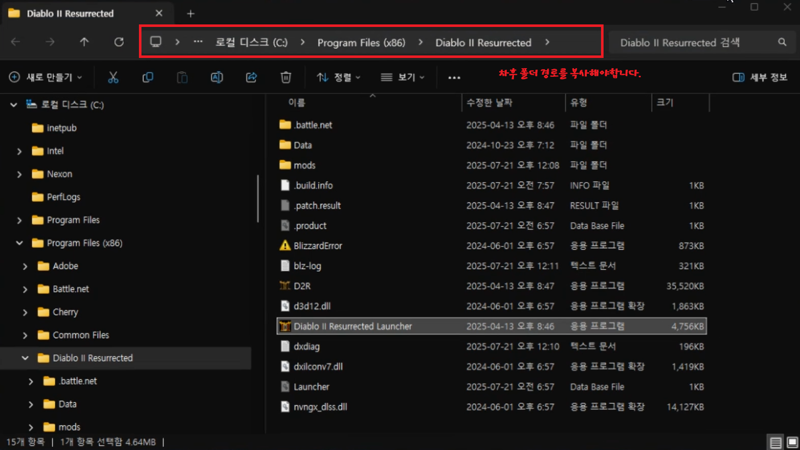Open the See more ellipsis menu
Image resolution: width=800 pixels, height=450 pixels.
click(x=454, y=78)
